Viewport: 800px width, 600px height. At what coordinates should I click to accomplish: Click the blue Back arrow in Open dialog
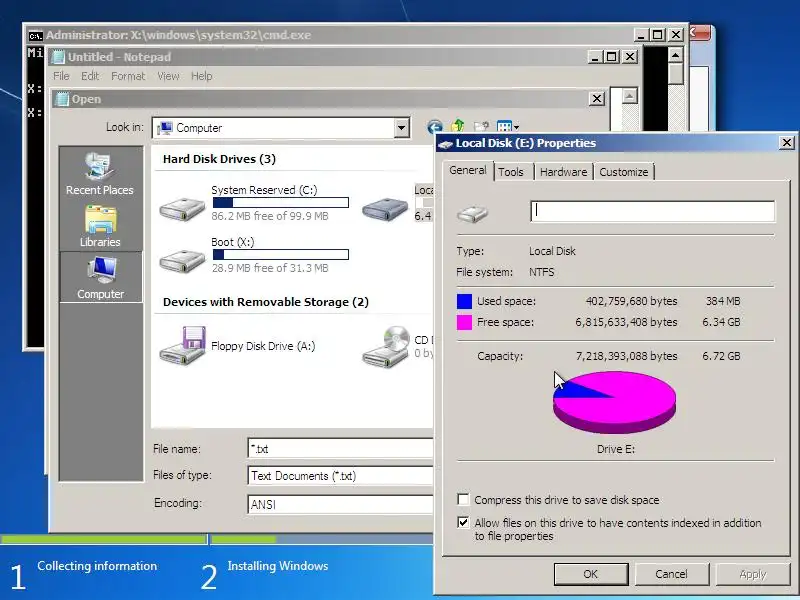tap(435, 127)
